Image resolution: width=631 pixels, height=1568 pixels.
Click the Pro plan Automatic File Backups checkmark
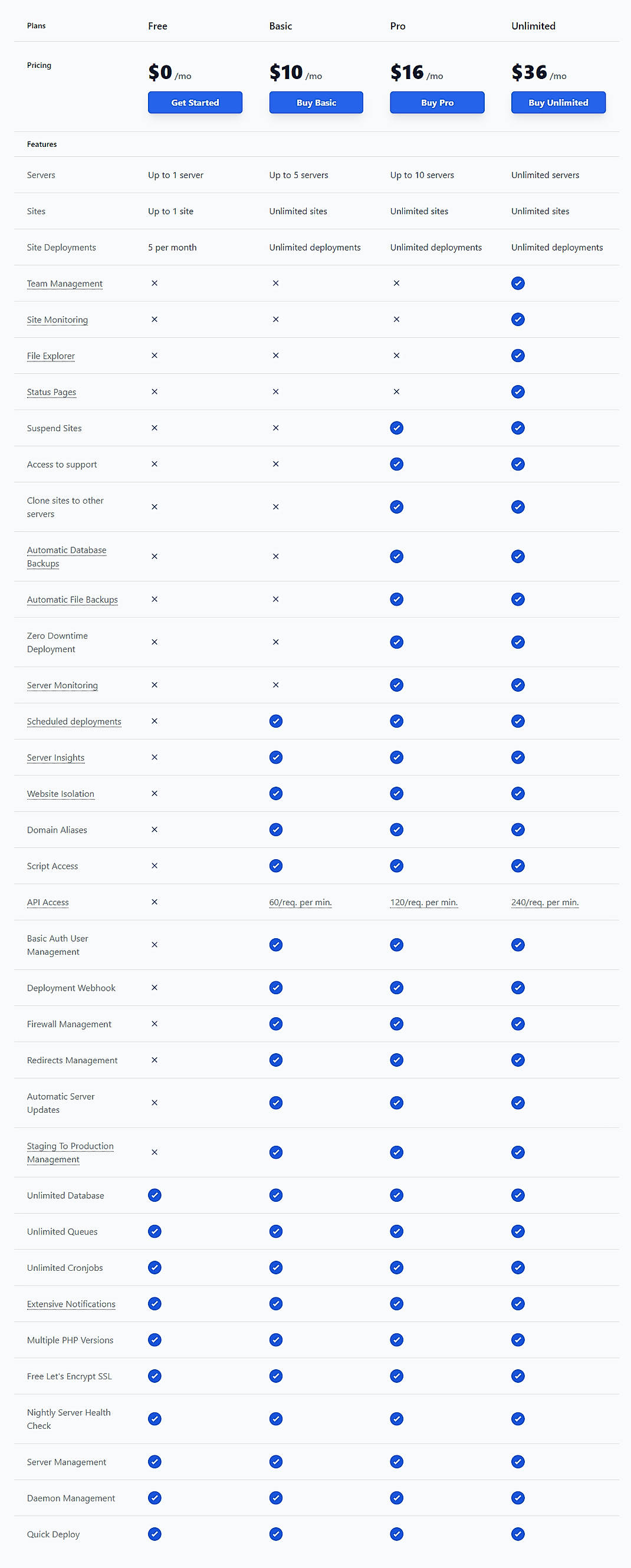point(396,599)
